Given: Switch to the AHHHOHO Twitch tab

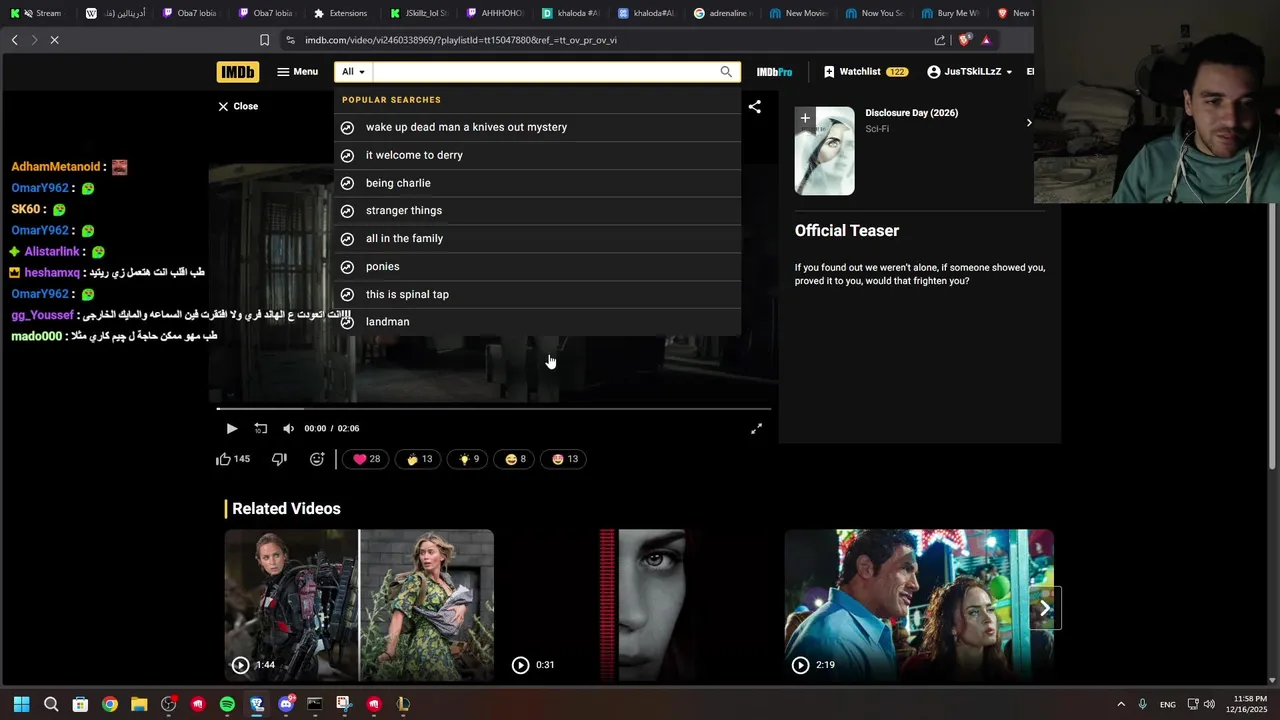Looking at the screenshot, I should [494, 13].
